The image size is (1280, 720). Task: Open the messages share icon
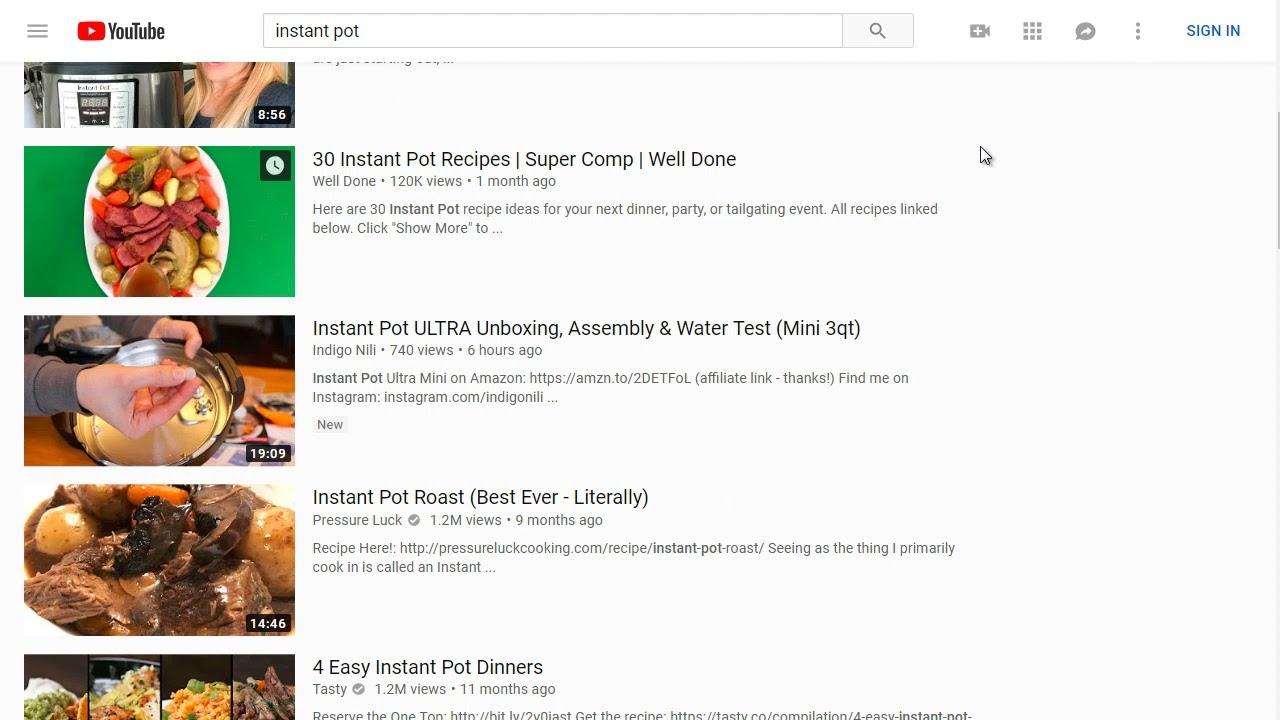[1085, 31]
